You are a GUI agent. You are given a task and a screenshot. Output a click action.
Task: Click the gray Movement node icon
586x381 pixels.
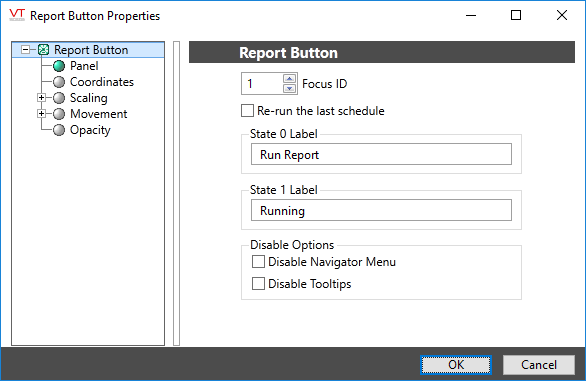pyautogui.click(x=59, y=114)
